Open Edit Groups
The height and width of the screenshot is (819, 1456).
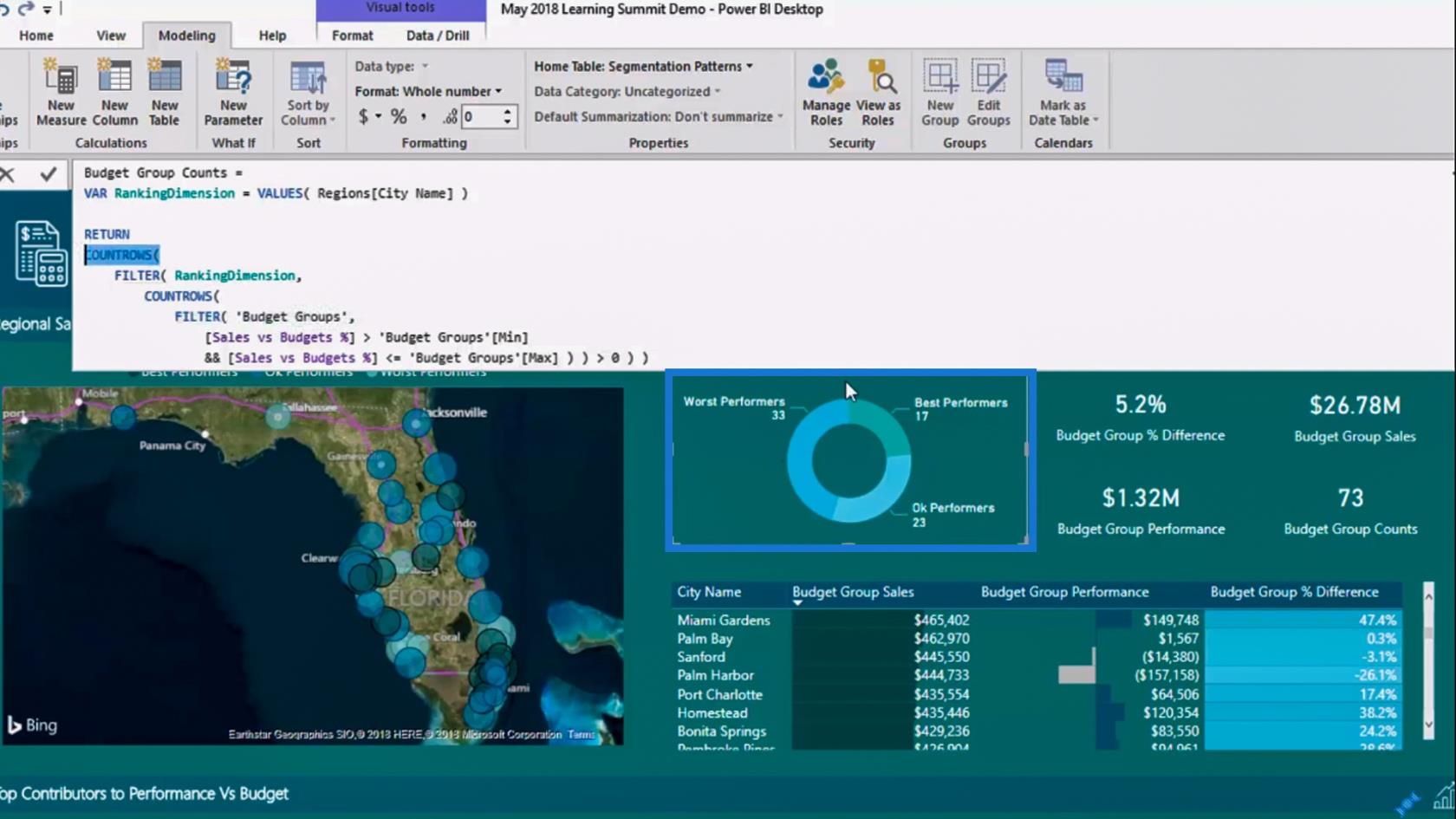988,92
